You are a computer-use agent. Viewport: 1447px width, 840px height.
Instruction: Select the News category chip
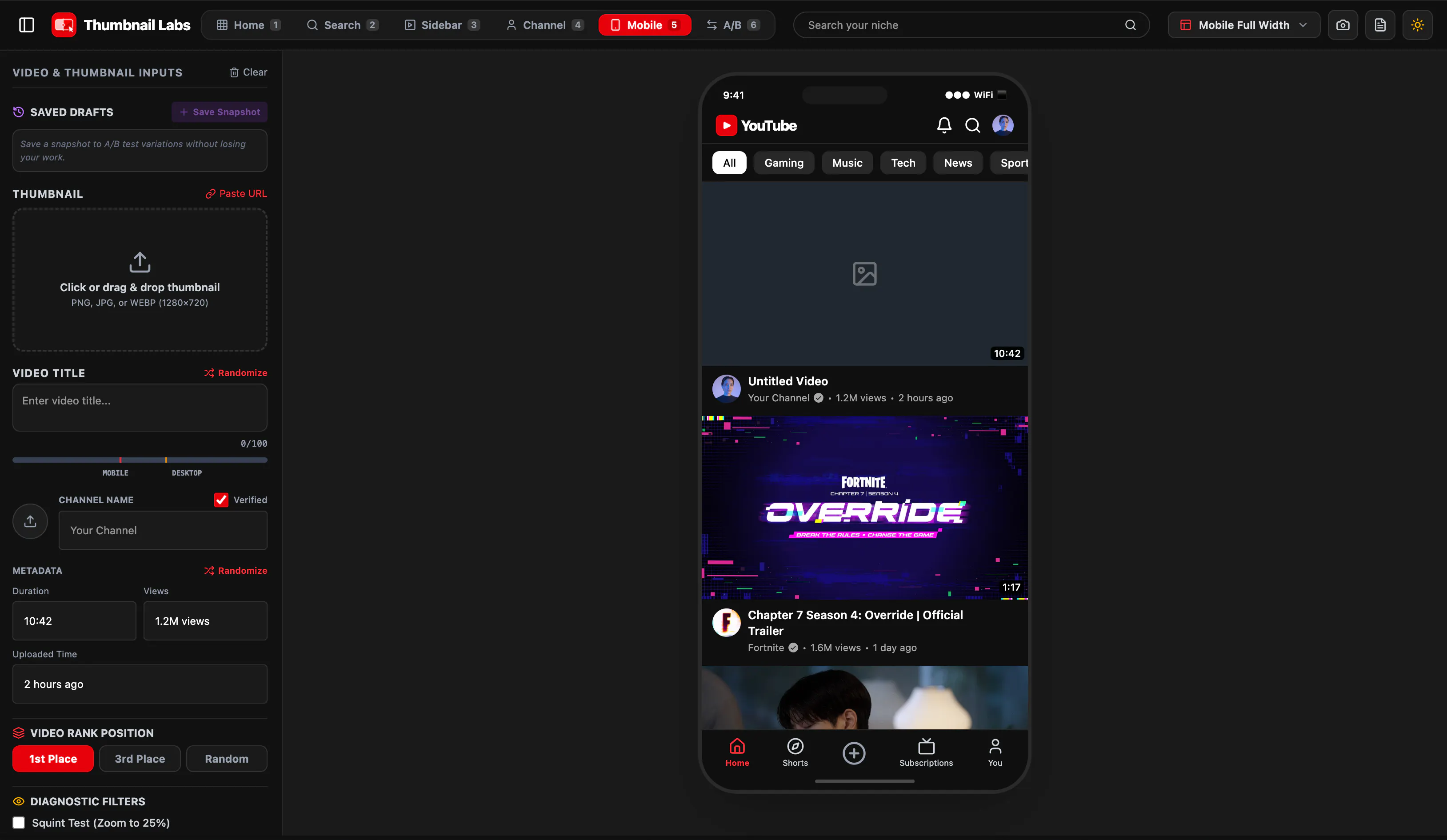(x=958, y=163)
